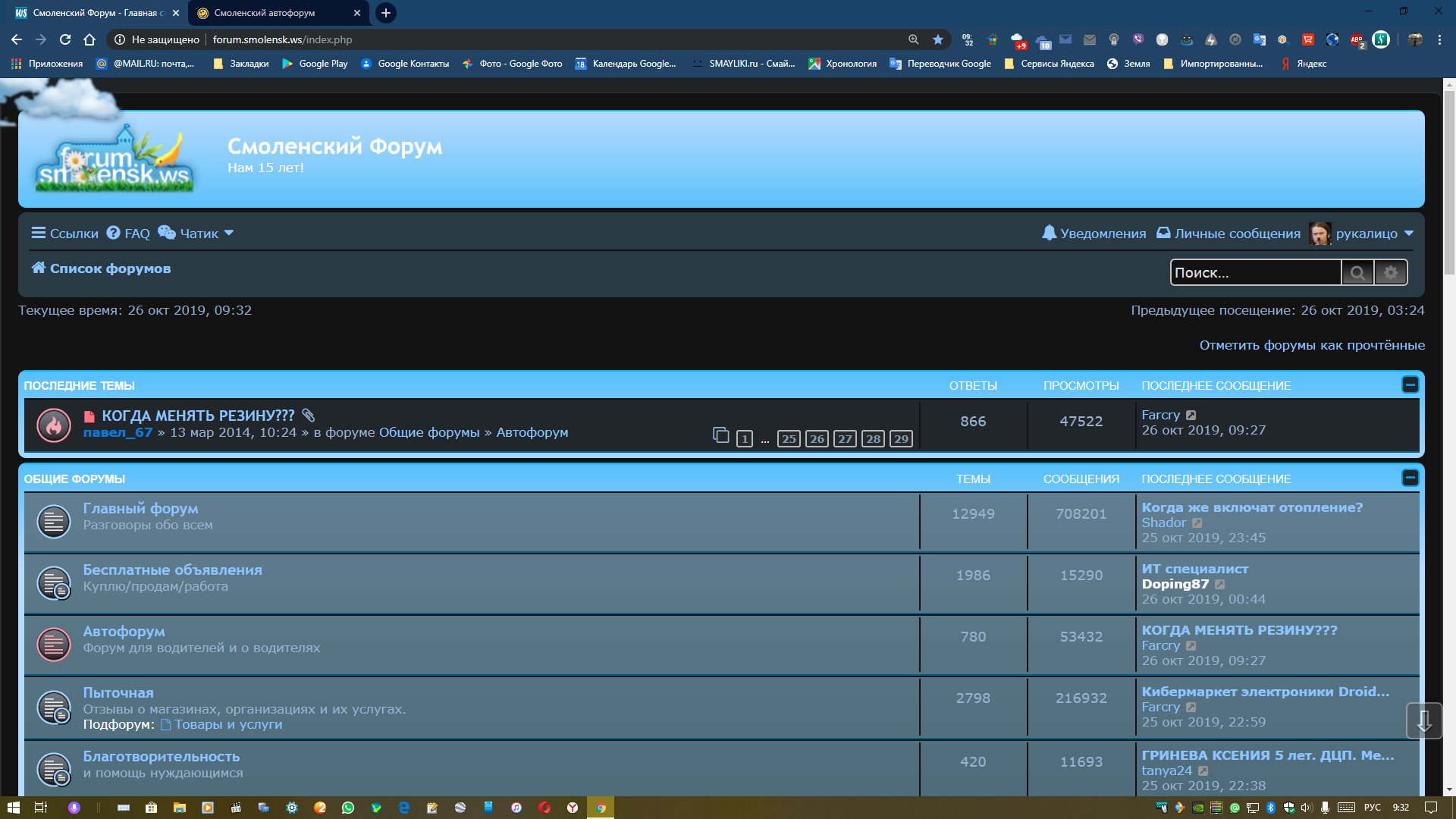Viewport: 1456px width, 819px height.
Task: Bookmark this page with the star icon
Action: (x=938, y=39)
